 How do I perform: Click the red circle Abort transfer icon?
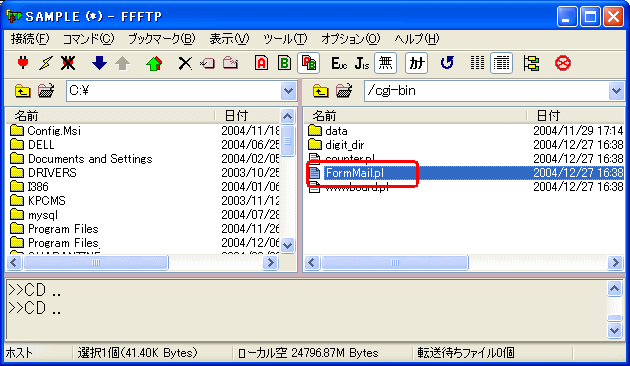562,63
